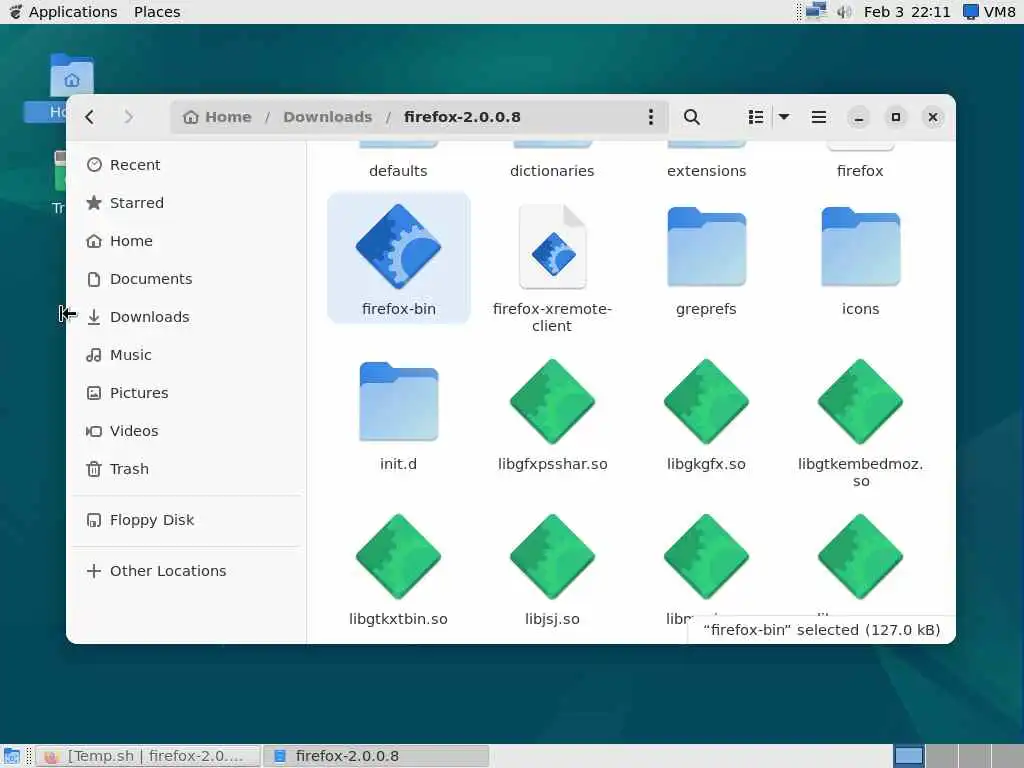This screenshot has width=1024, height=768.
Task: Open Starred in the sidebar
Action: pyautogui.click(x=187, y=202)
